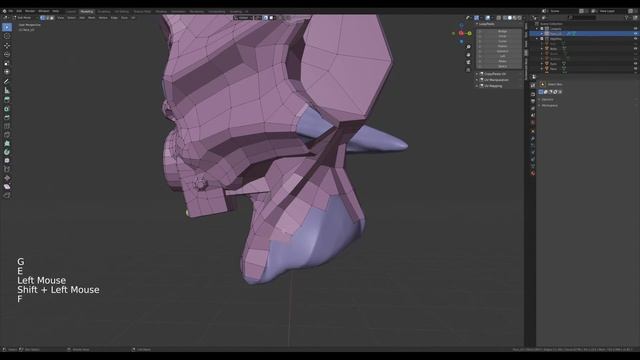Hide the highlighted object via its eye icon
The height and width of the screenshot is (360, 640).
635,33
